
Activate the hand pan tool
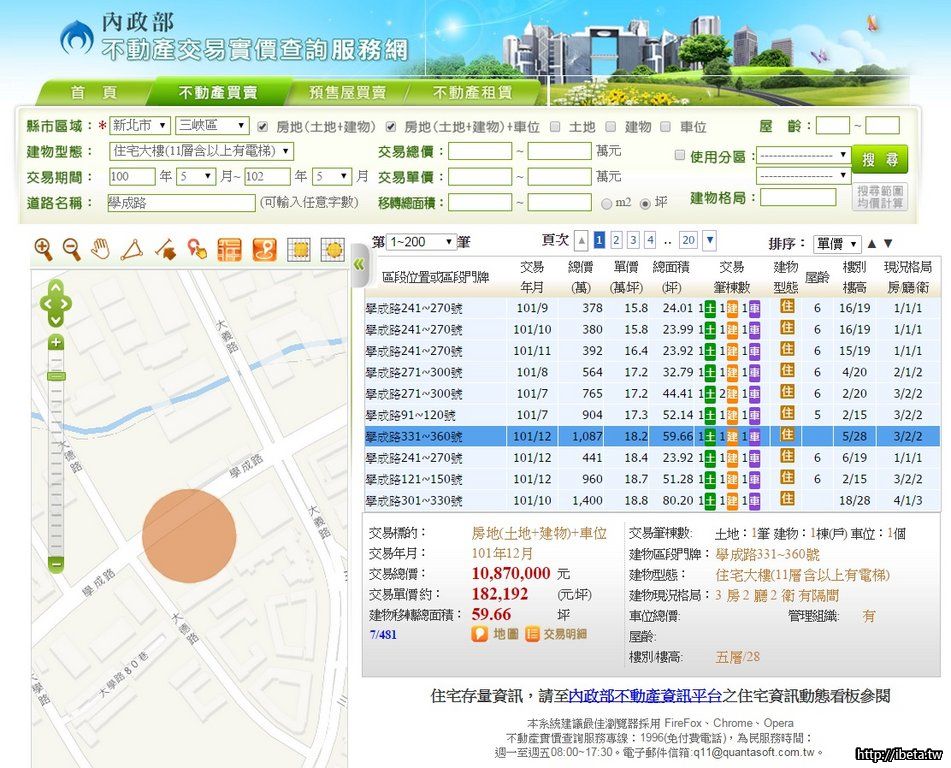pos(101,248)
